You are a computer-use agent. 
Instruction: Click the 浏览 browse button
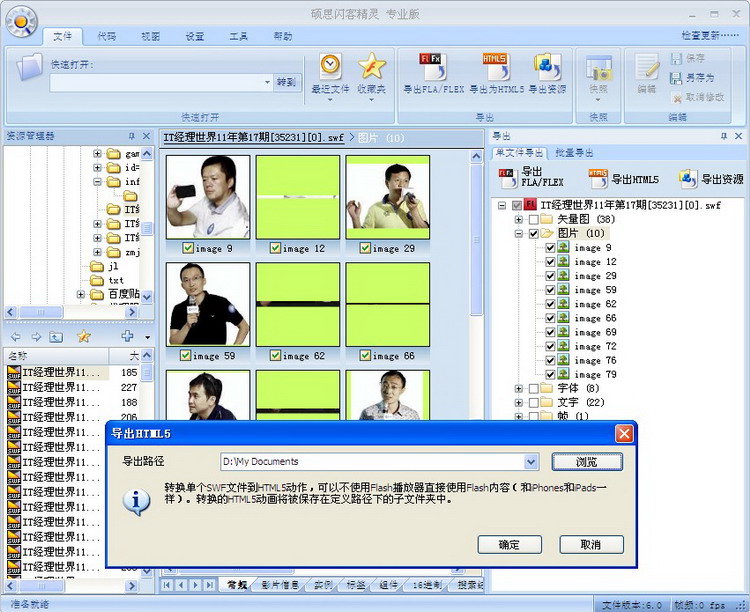coord(587,462)
